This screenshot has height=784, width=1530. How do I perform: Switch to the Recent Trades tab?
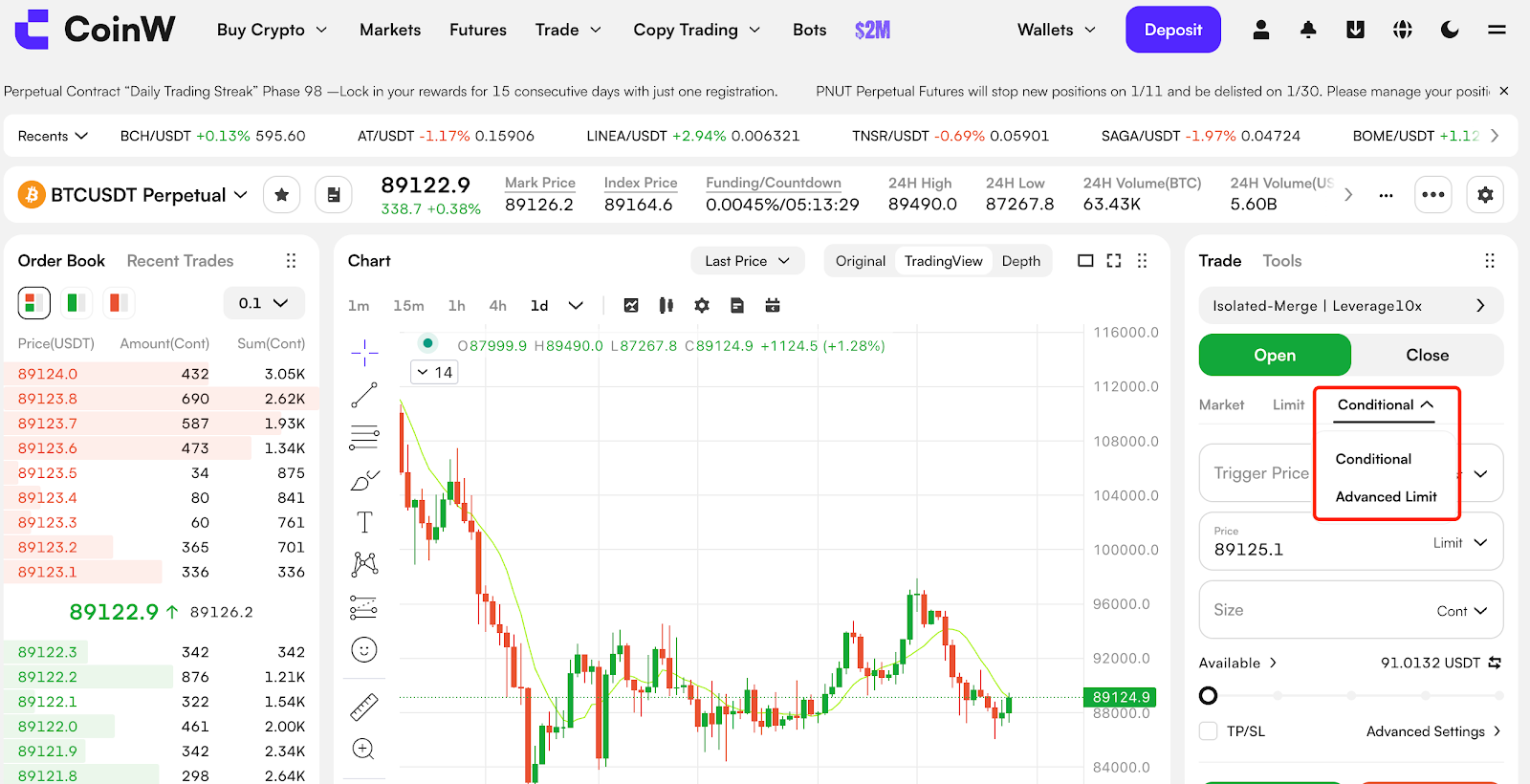point(180,261)
